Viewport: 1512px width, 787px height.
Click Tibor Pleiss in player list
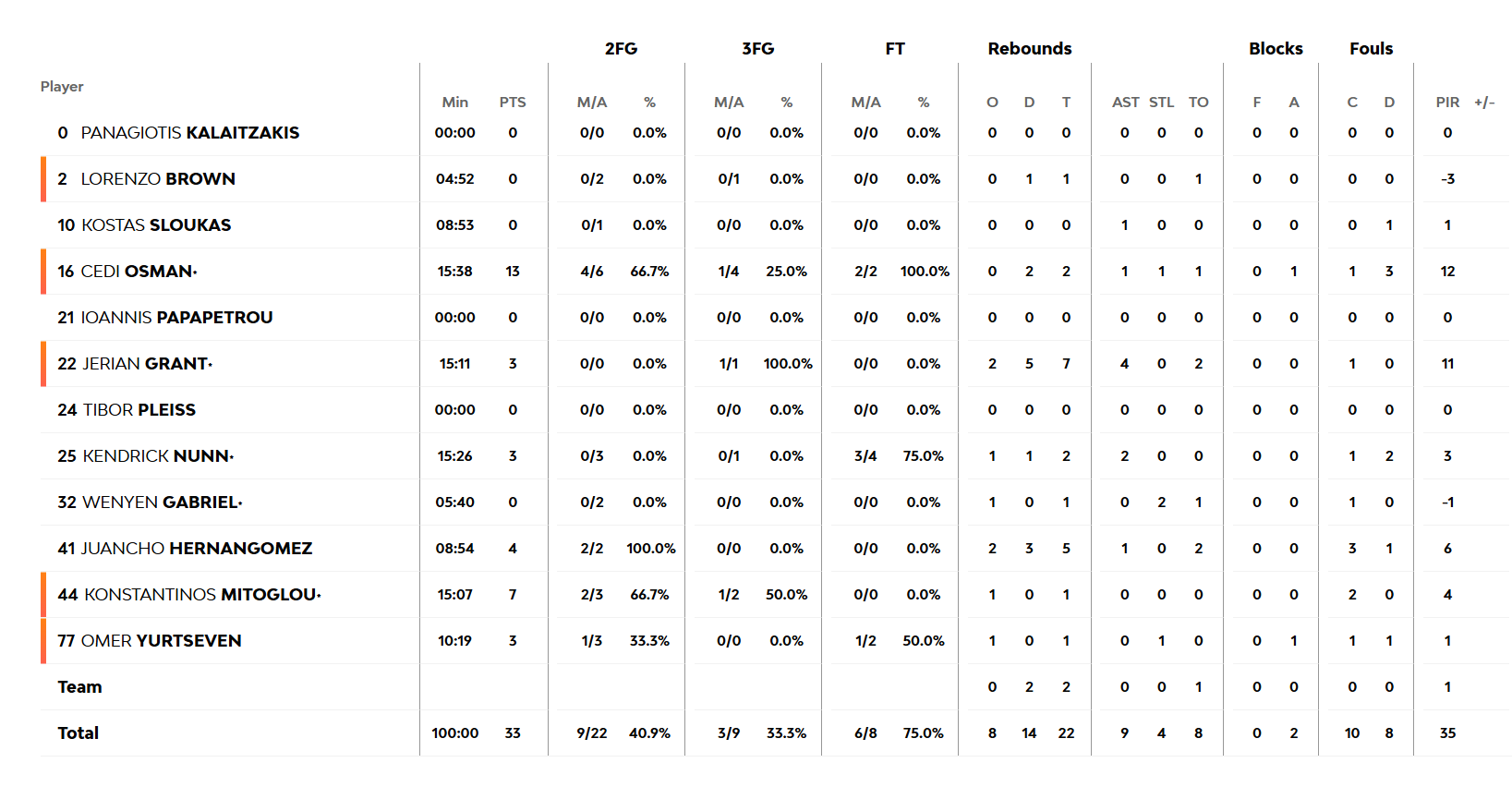point(139,410)
